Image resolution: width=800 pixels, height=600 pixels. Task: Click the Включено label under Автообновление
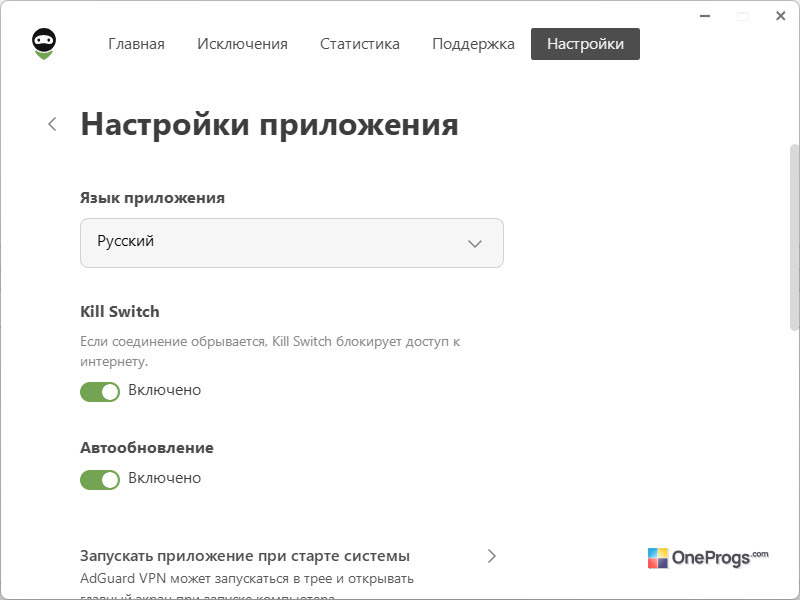[164, 478]
